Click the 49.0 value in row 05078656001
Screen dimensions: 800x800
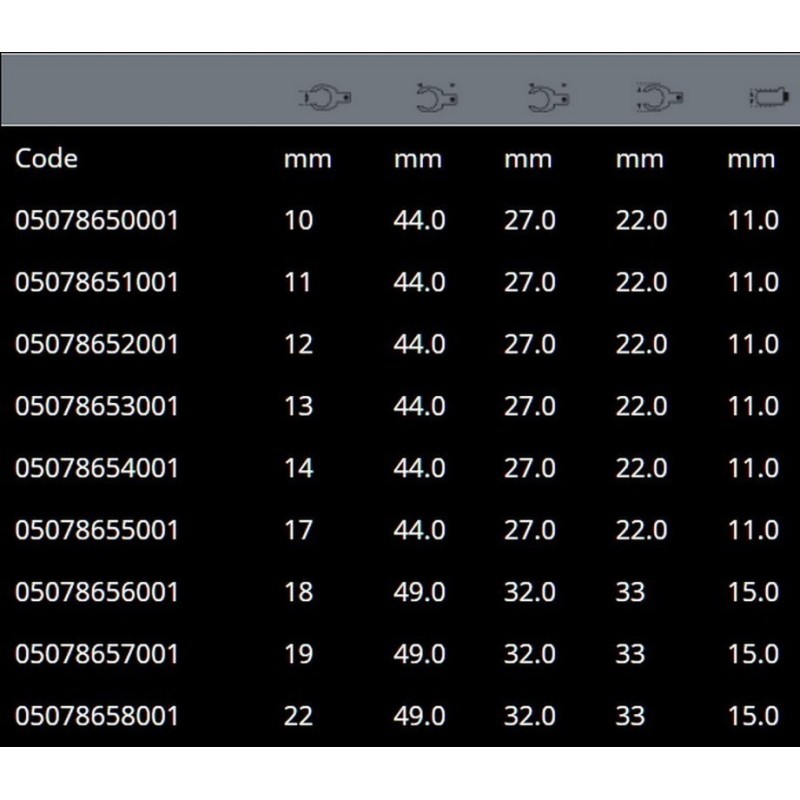pyautogui.click(x=419, y=592)
